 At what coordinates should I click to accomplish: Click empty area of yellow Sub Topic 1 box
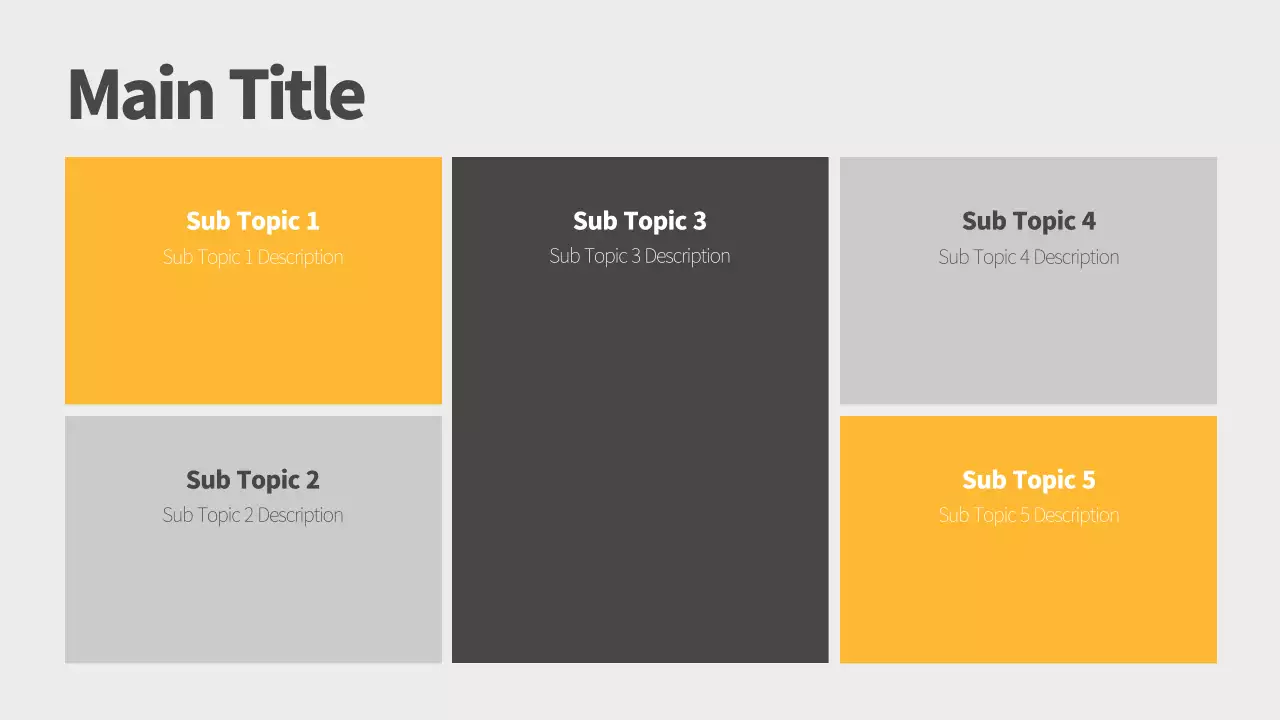coord(253,340)
